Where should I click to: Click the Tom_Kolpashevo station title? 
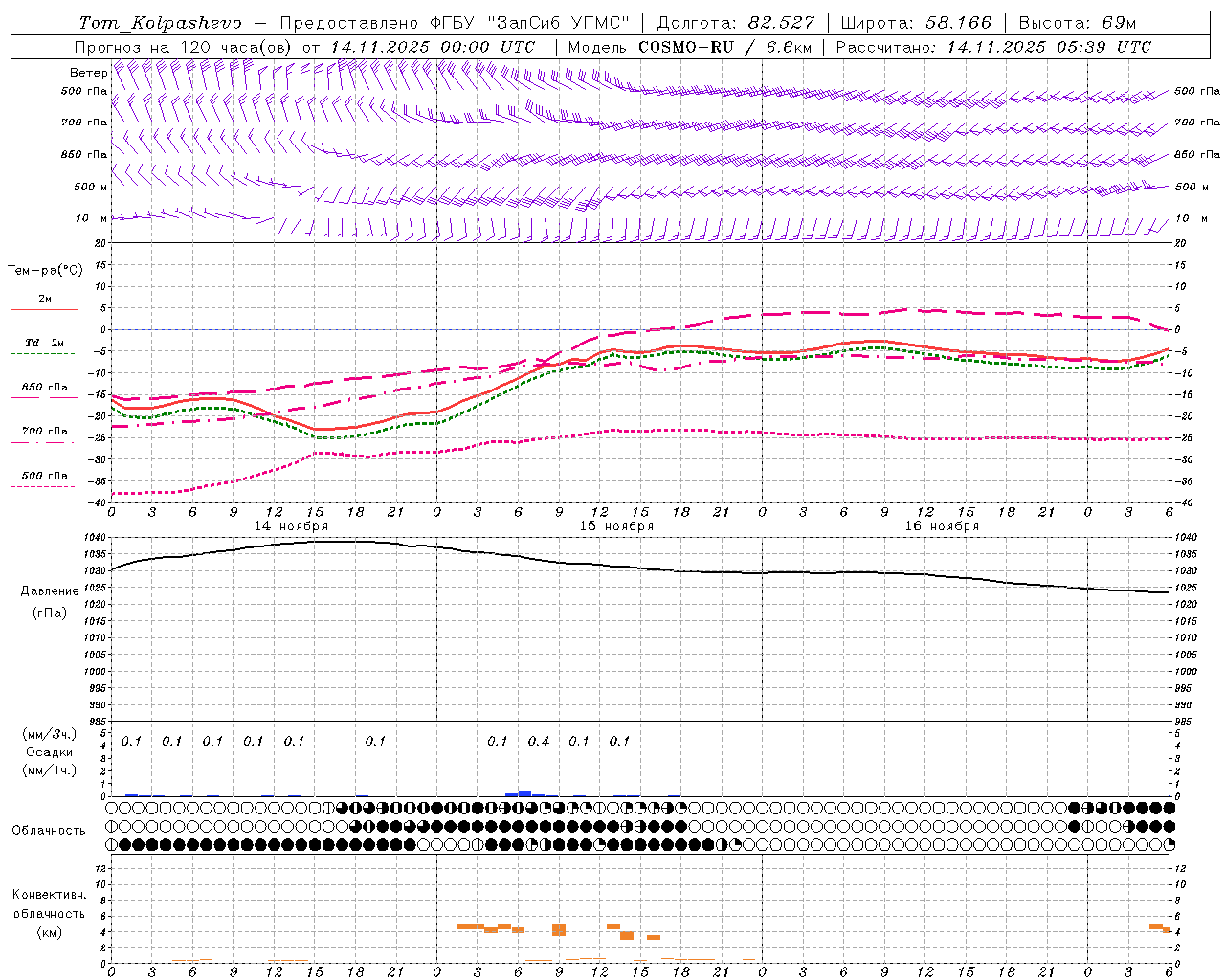pos(161,23)
